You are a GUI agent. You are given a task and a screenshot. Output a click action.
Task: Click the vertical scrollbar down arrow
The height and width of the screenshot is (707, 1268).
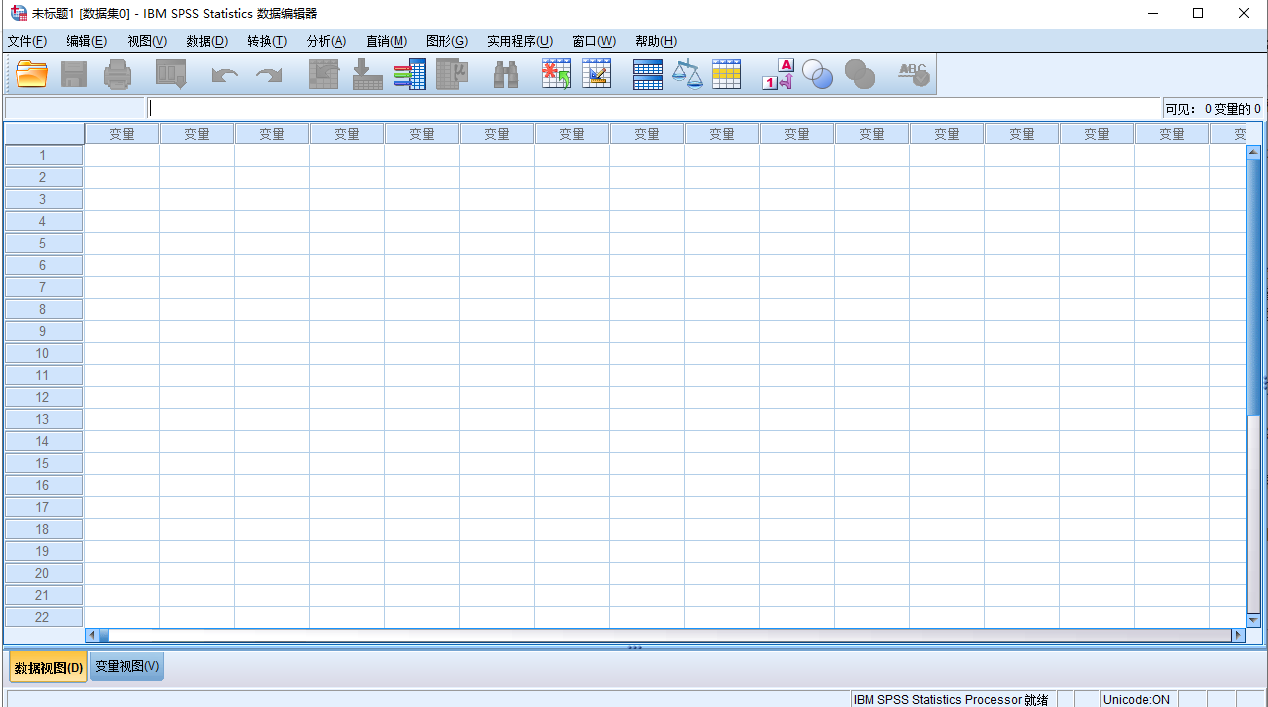(x=1253, y=620)
